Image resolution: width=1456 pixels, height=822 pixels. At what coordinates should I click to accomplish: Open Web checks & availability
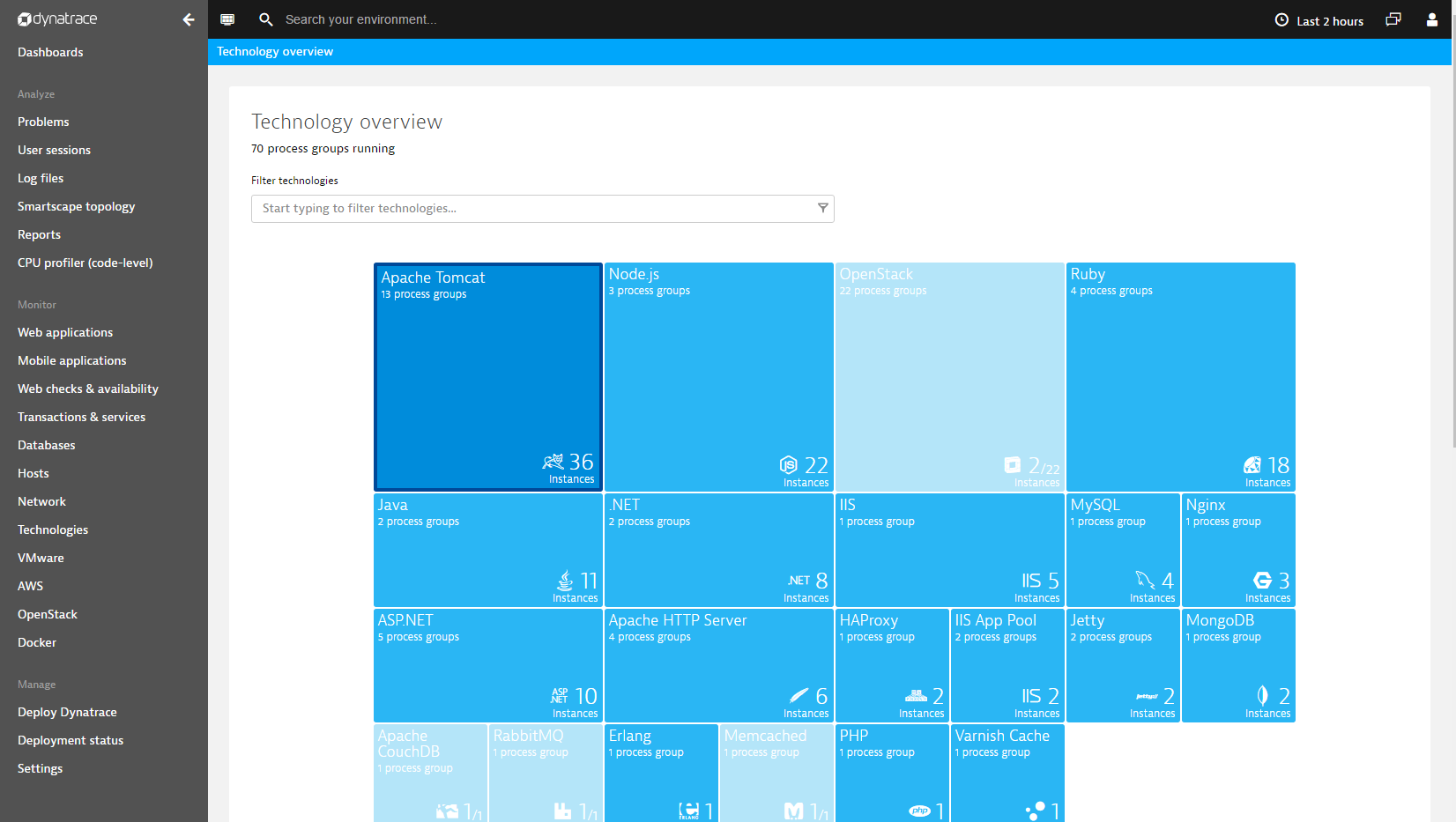88,389
